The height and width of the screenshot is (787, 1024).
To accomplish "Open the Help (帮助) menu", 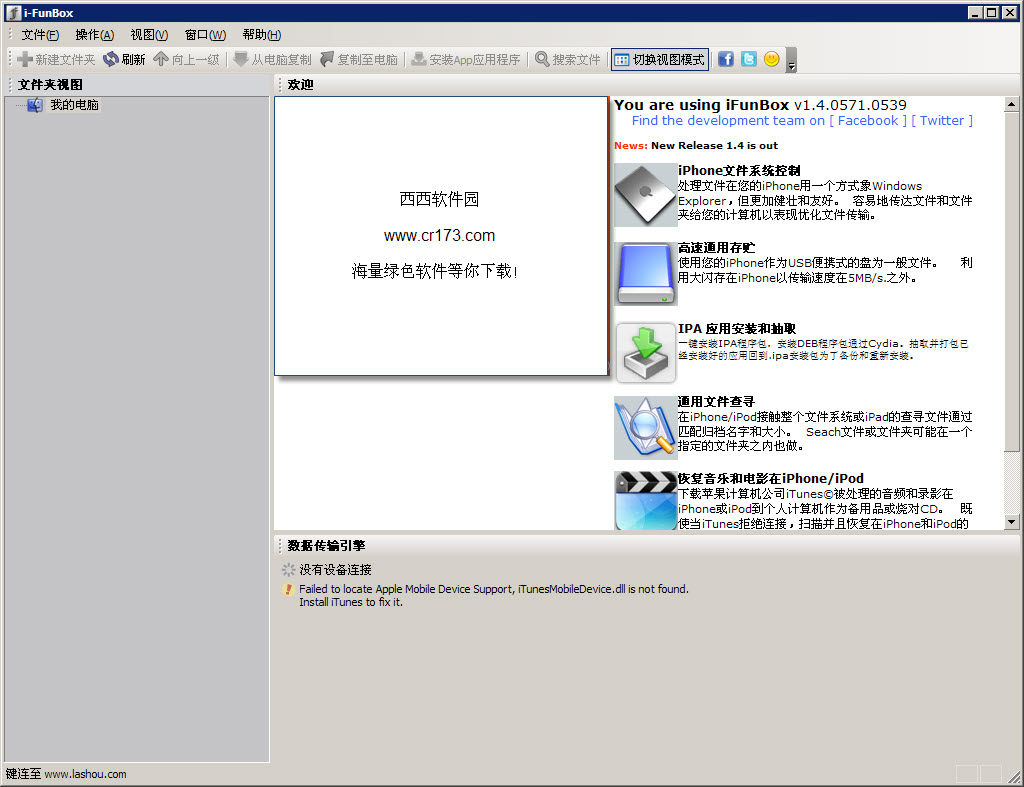I will 261,35.
